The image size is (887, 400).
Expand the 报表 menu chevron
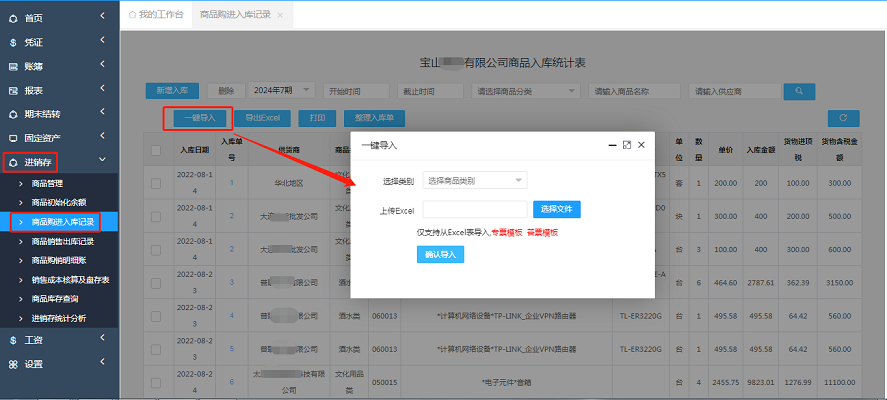point(102,88)
